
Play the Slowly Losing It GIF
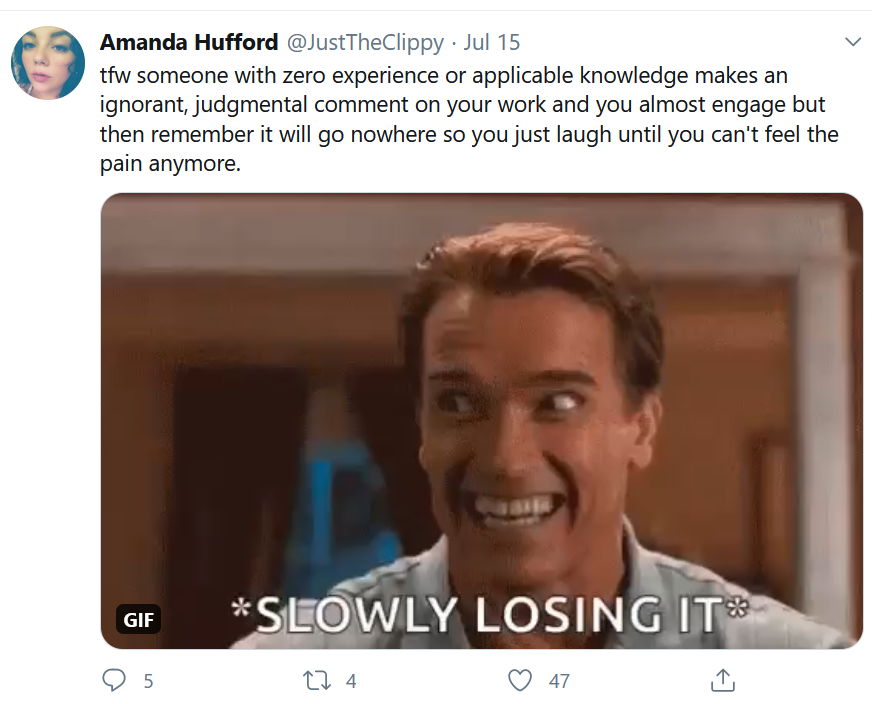tap(482, 421)
